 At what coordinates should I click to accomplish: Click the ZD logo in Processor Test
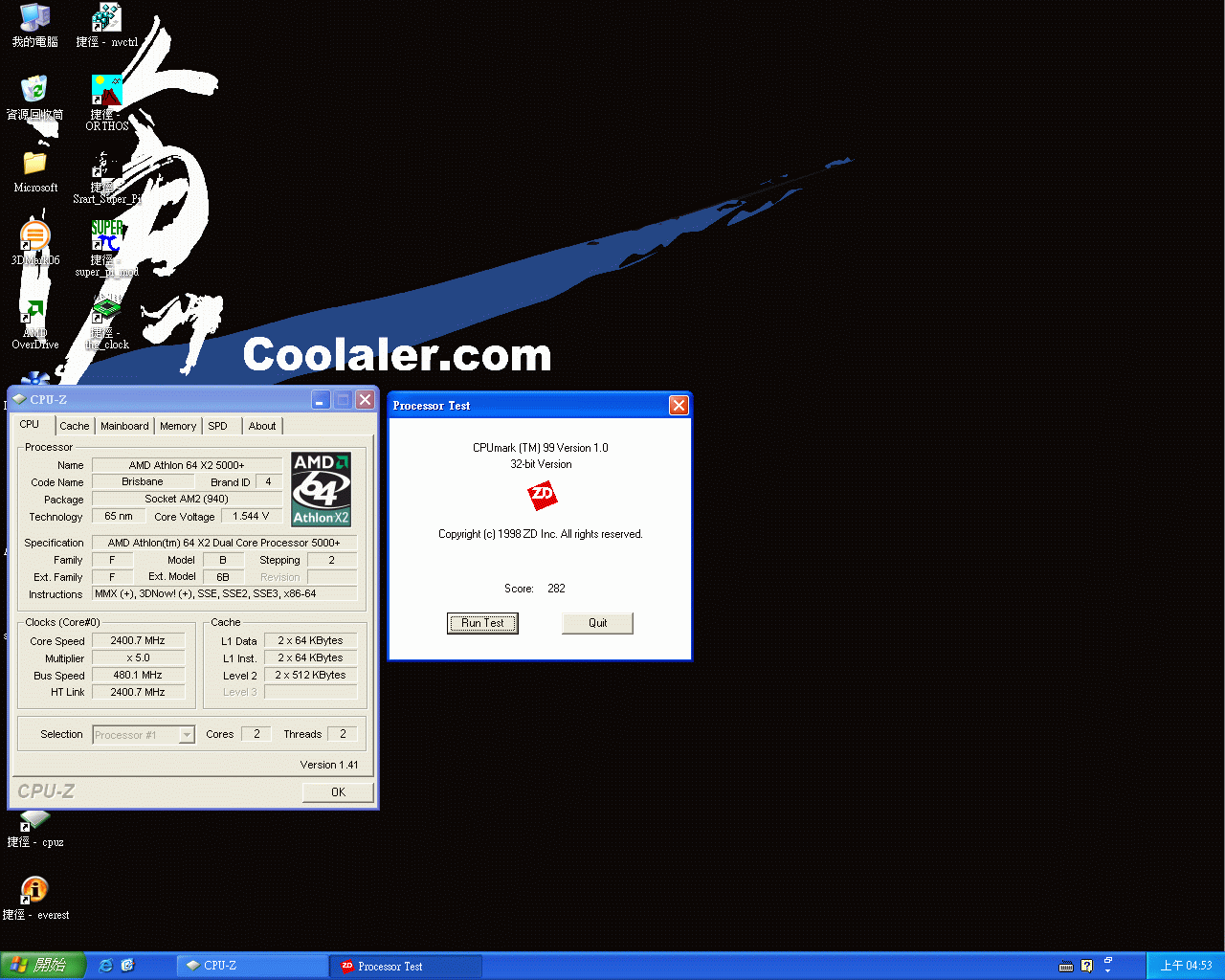point(542,496)
